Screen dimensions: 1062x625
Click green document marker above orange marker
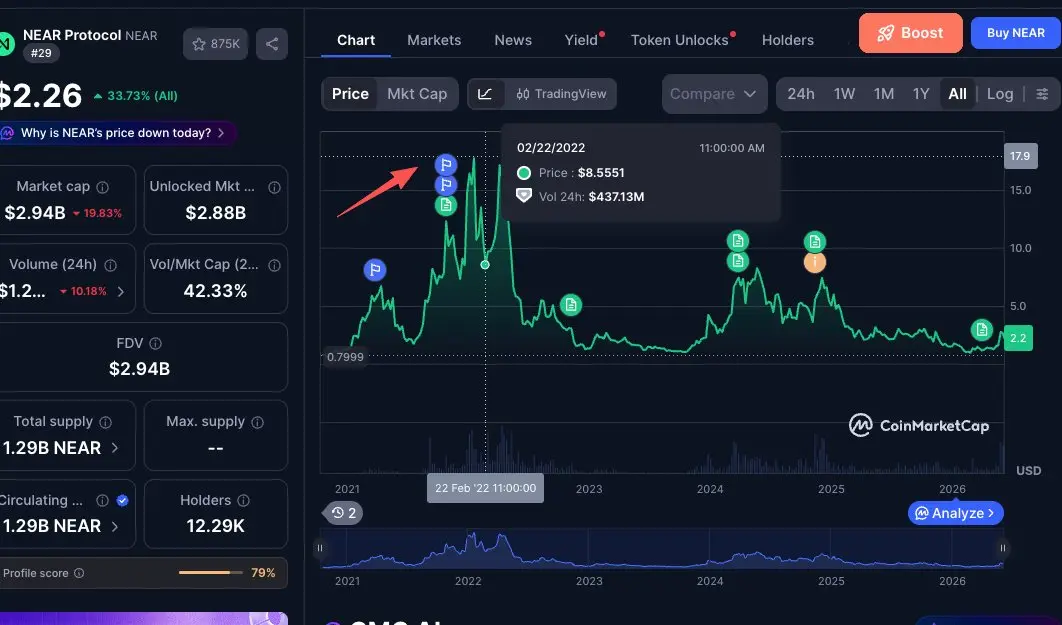pos(815,241)
